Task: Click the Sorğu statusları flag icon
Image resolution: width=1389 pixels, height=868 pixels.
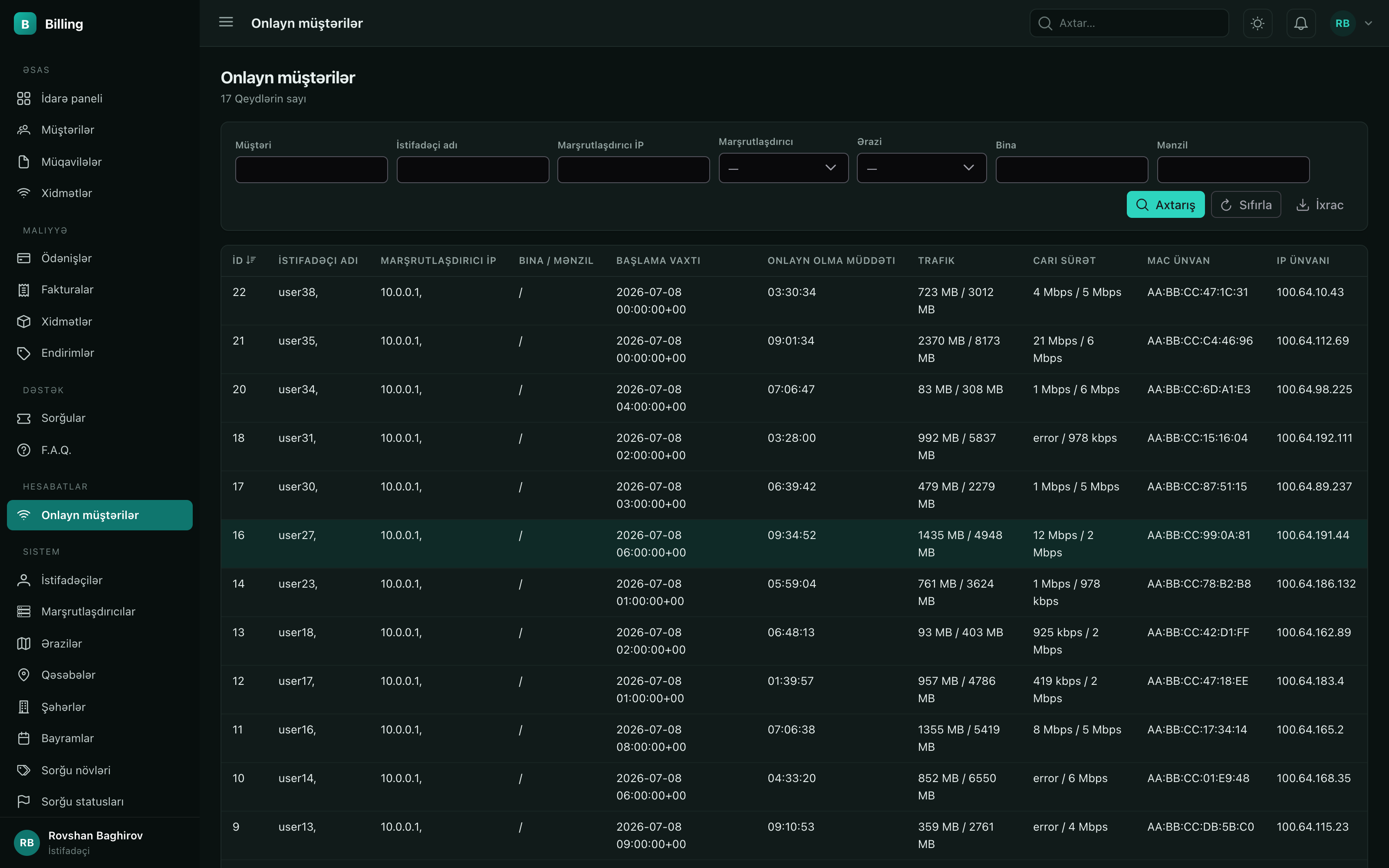Action: [23, 802]
